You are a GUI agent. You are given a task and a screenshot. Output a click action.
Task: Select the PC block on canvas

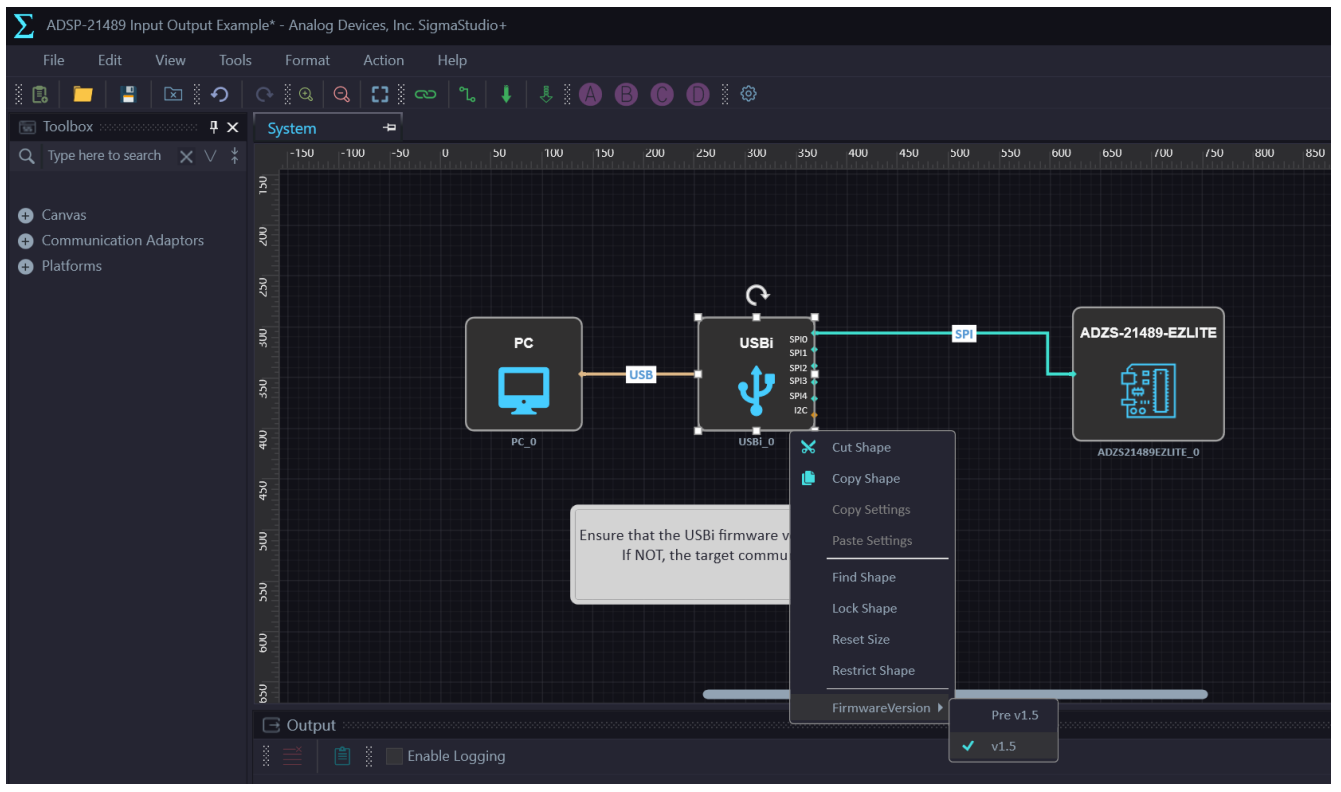(524, 374)
